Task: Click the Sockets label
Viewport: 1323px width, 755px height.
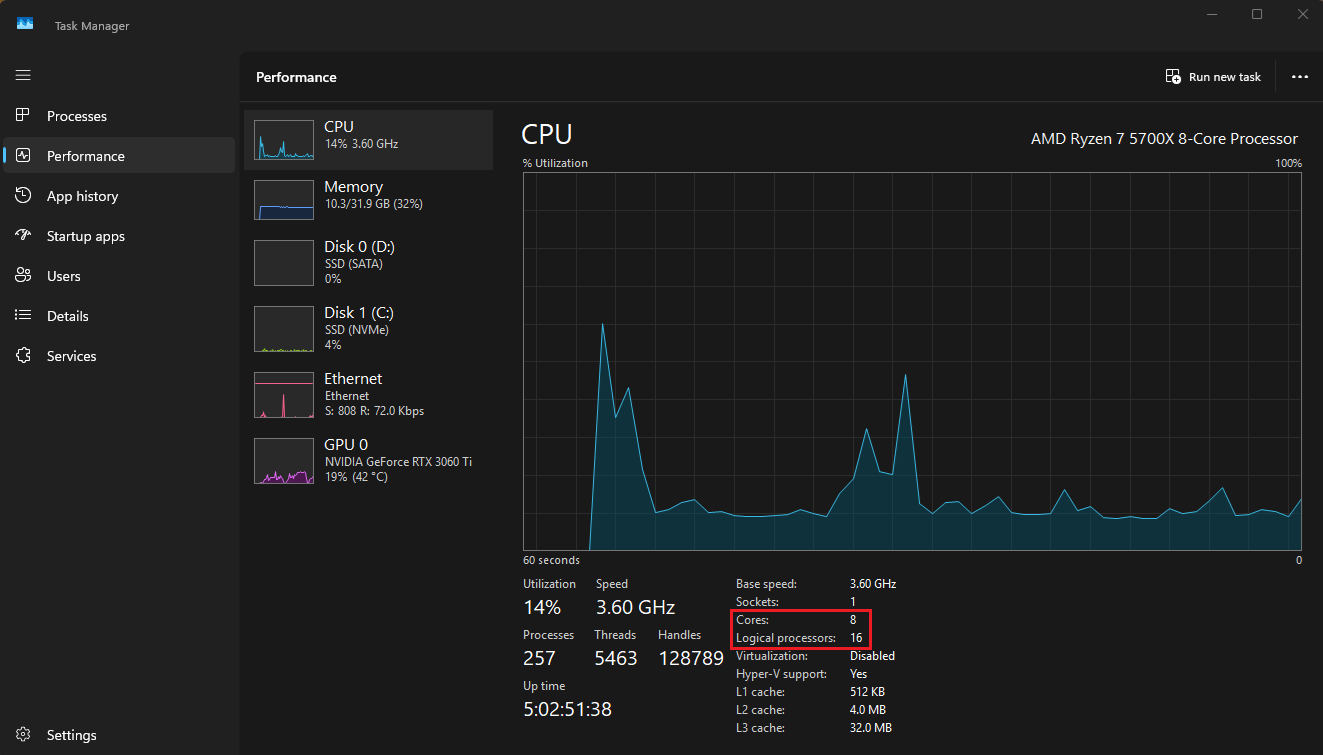Action: click(758, 602)
